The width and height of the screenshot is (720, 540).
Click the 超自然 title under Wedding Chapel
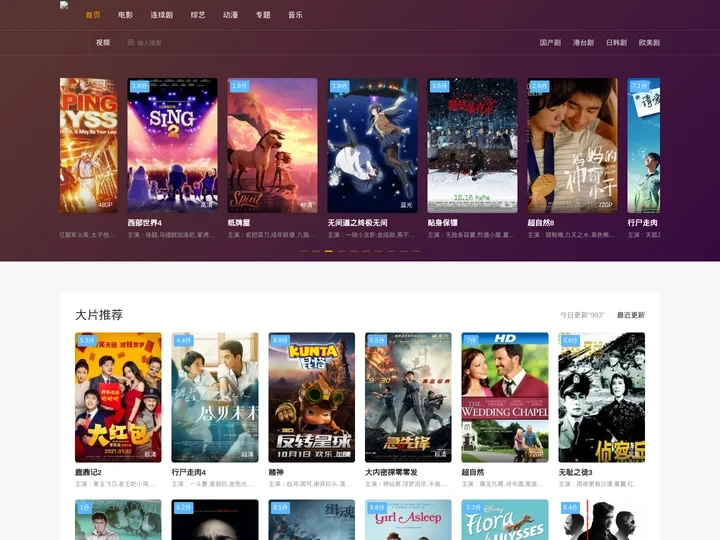pos(473,472)
